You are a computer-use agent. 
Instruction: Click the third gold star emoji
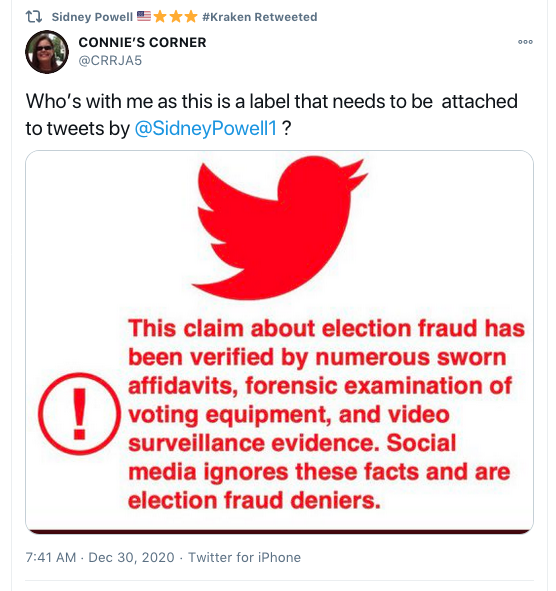click(191, 17)
